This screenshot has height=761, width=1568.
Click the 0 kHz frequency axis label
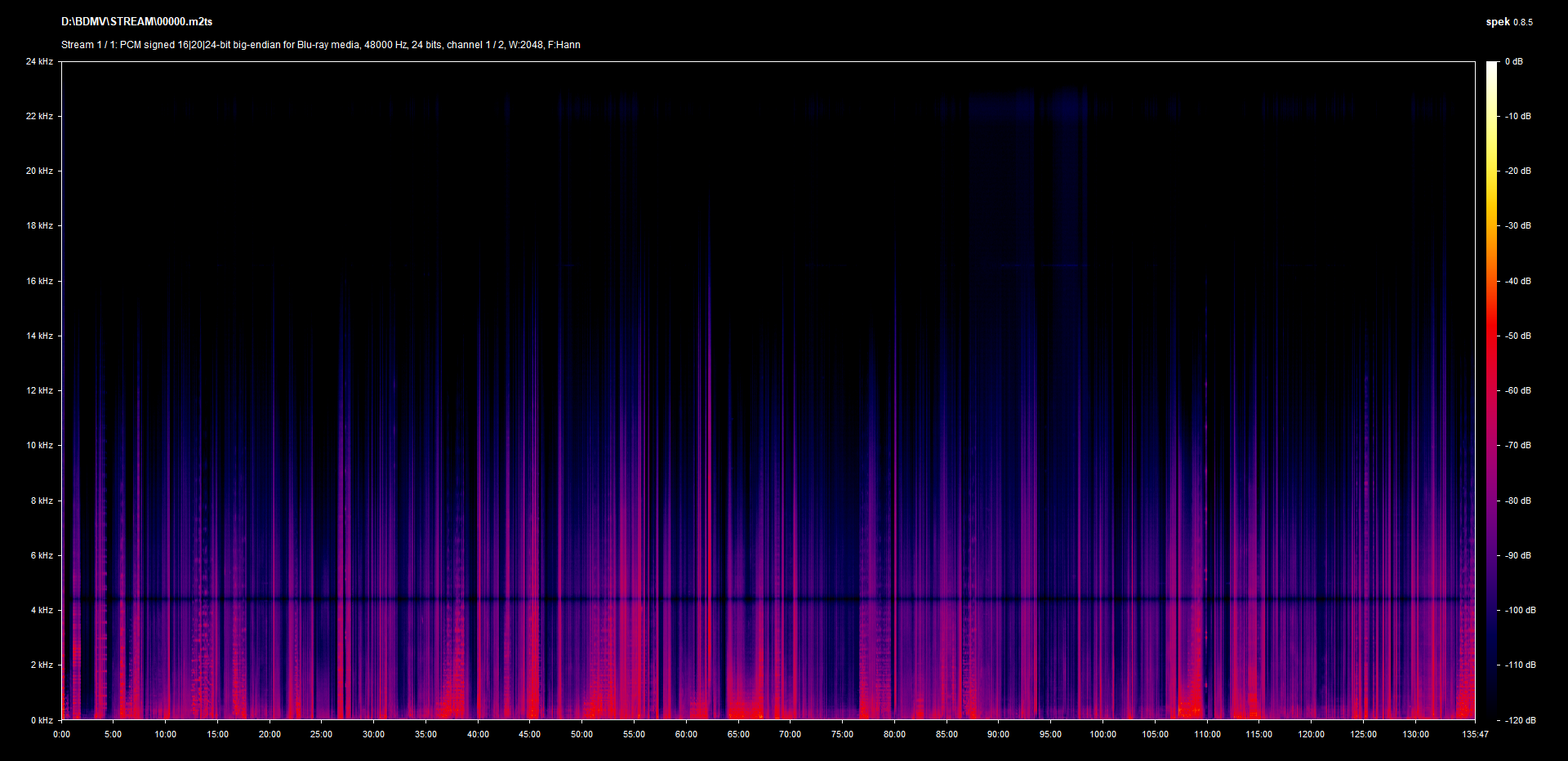click(x=42, y=720)
